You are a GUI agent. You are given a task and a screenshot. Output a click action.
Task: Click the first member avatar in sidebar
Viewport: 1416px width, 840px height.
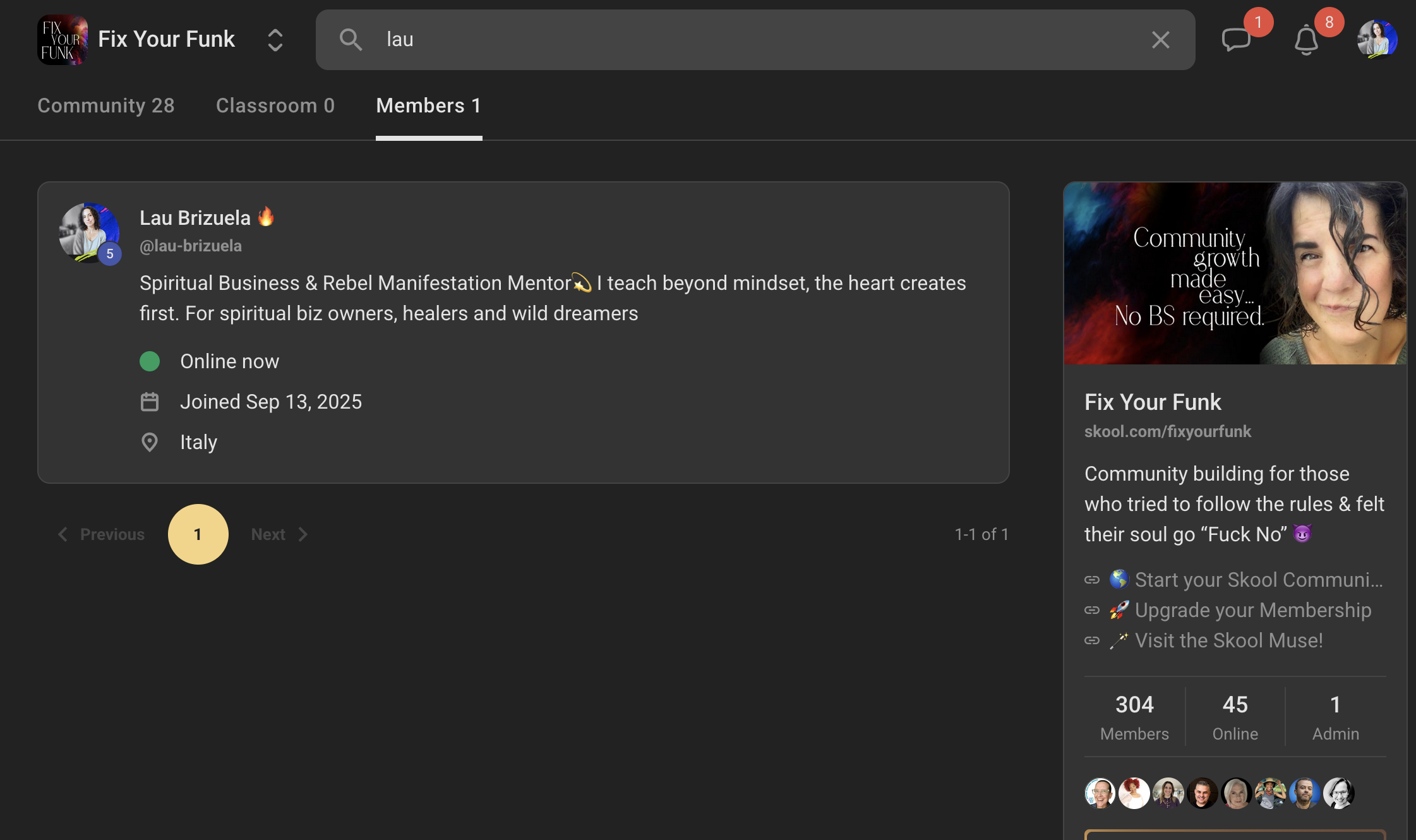pos(1100,793)
